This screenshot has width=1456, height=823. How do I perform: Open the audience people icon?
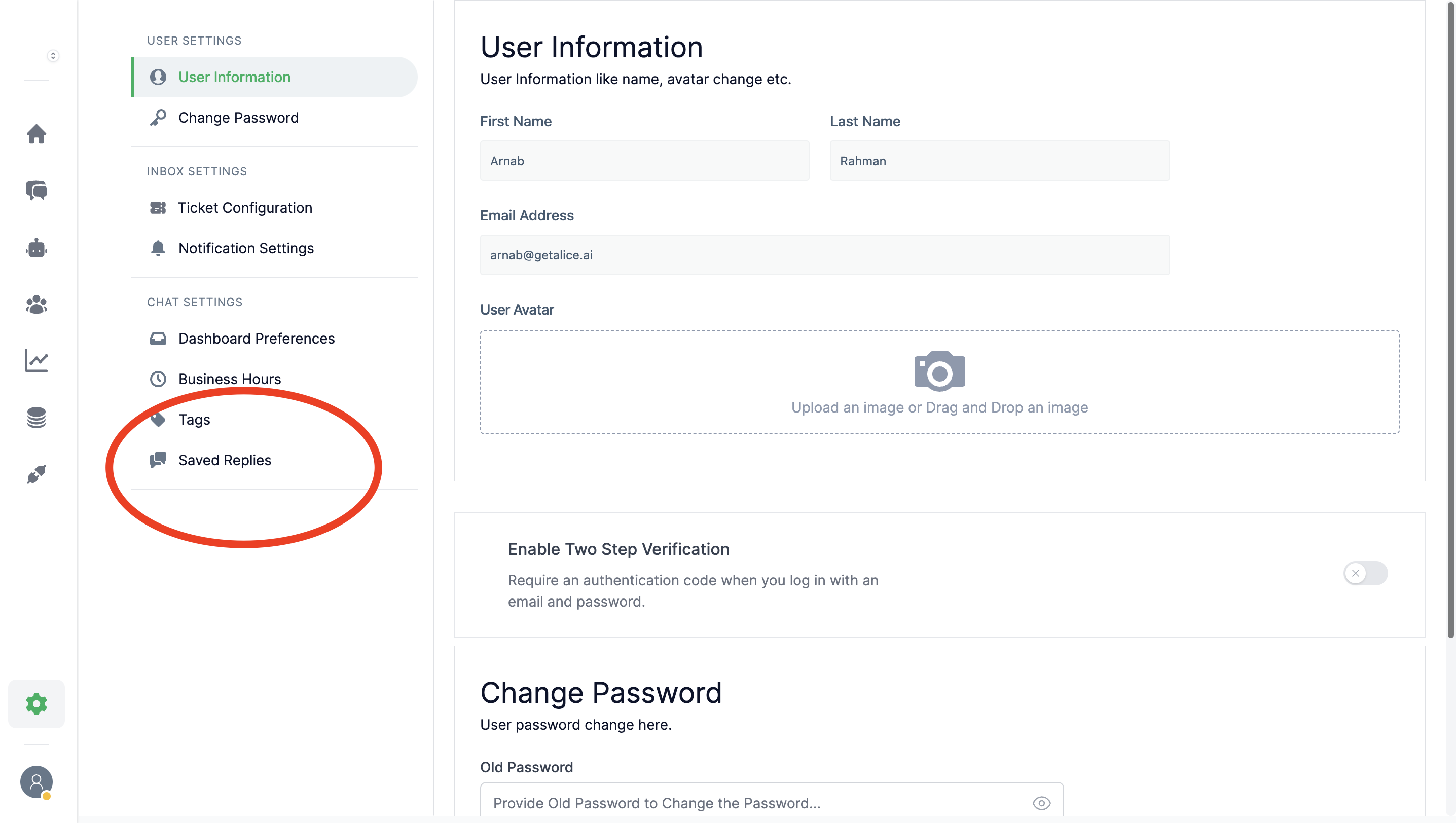(x=36, y=304)
